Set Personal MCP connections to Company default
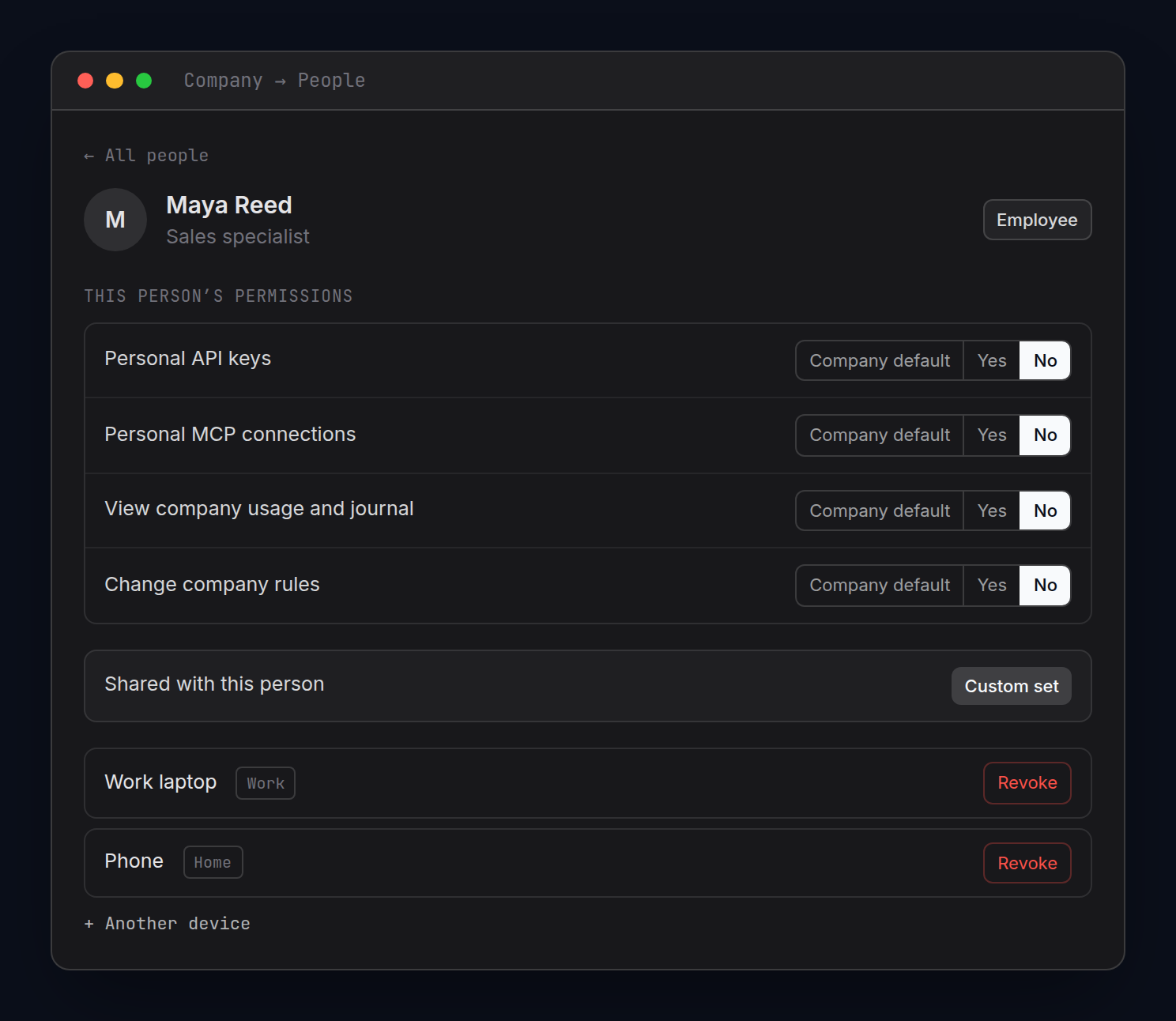This screenshot has height=1021, width=1176. [x=880, y=435]
